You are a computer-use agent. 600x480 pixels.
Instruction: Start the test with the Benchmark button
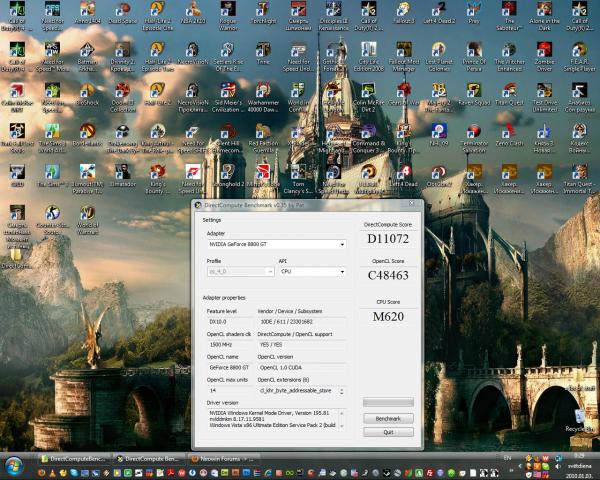388,419
